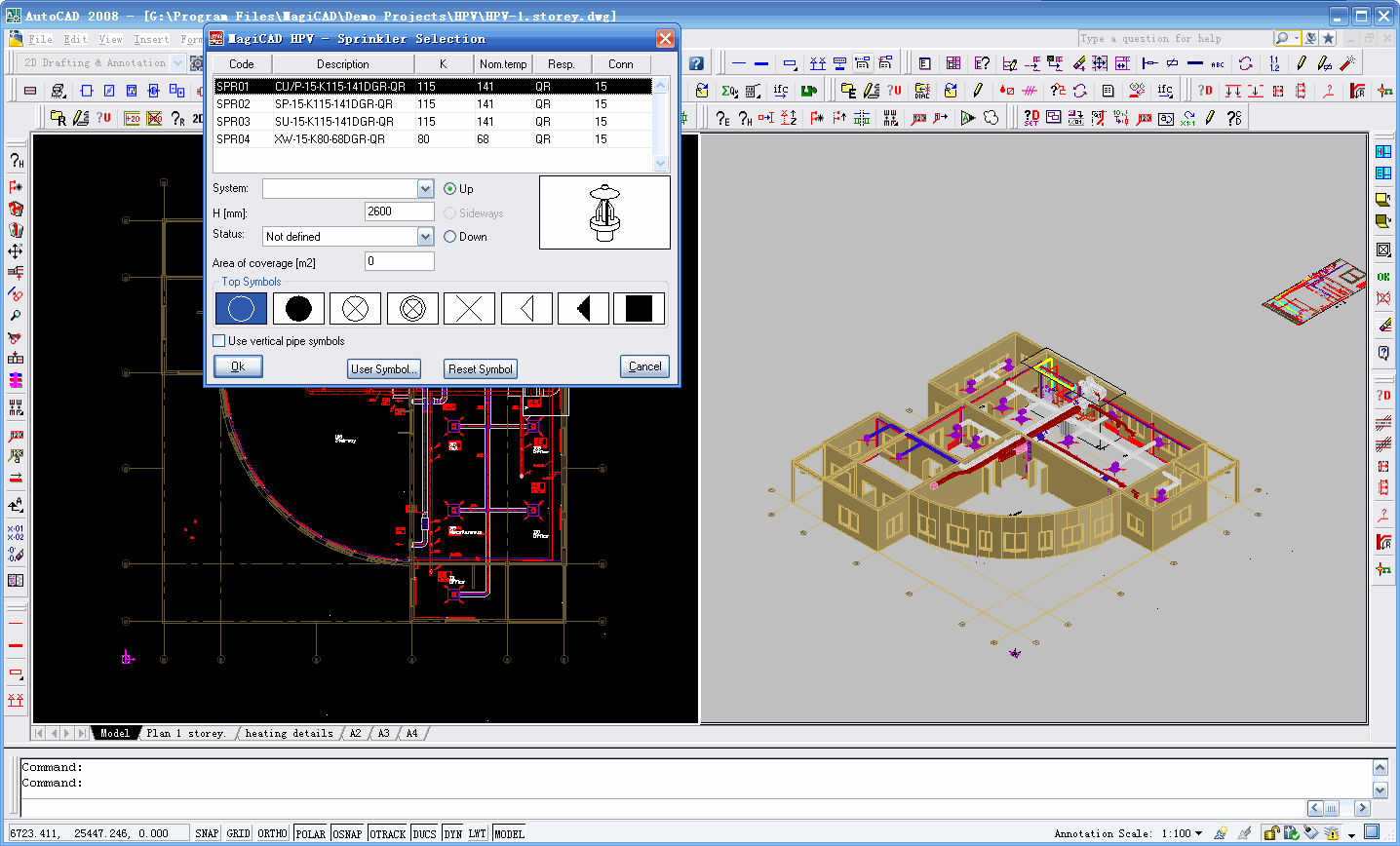Select sprinkler row SPR04 in the list
Screen dimensions: 1400x846
pyautogui.click(x=433, y=139)
